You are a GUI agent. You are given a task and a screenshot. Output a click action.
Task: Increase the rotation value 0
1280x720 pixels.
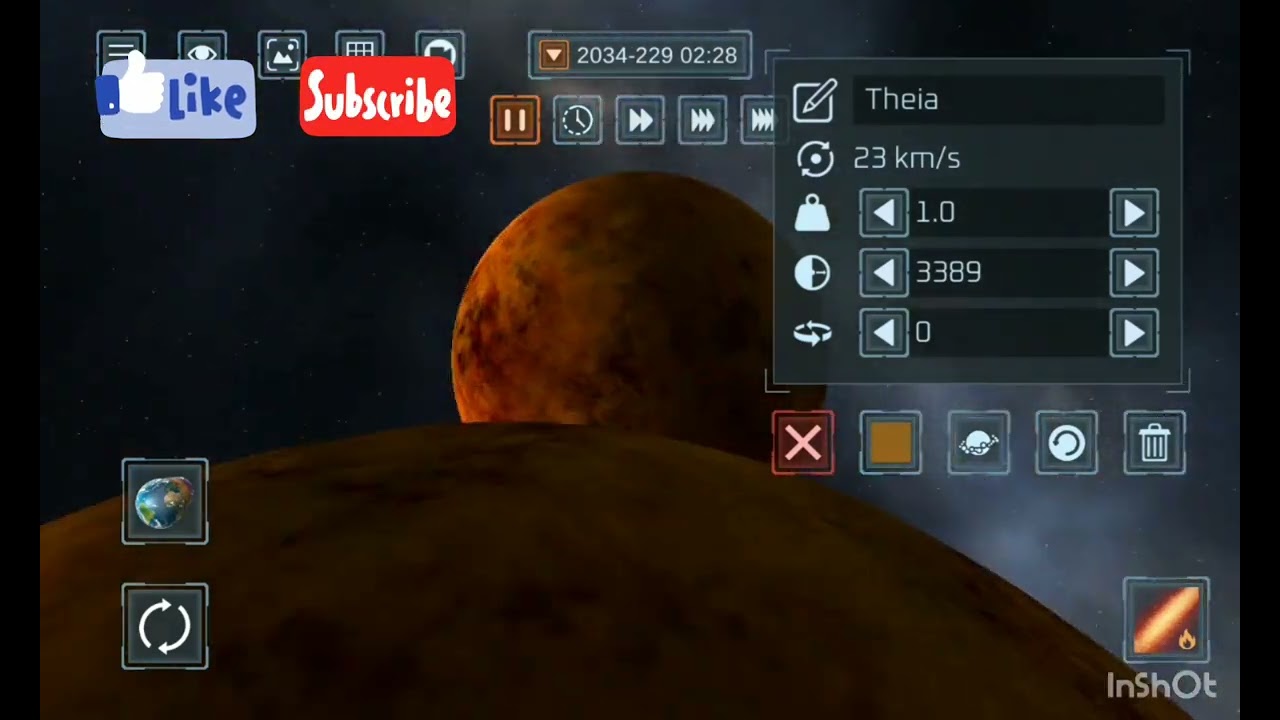(x=1134, y=333)
